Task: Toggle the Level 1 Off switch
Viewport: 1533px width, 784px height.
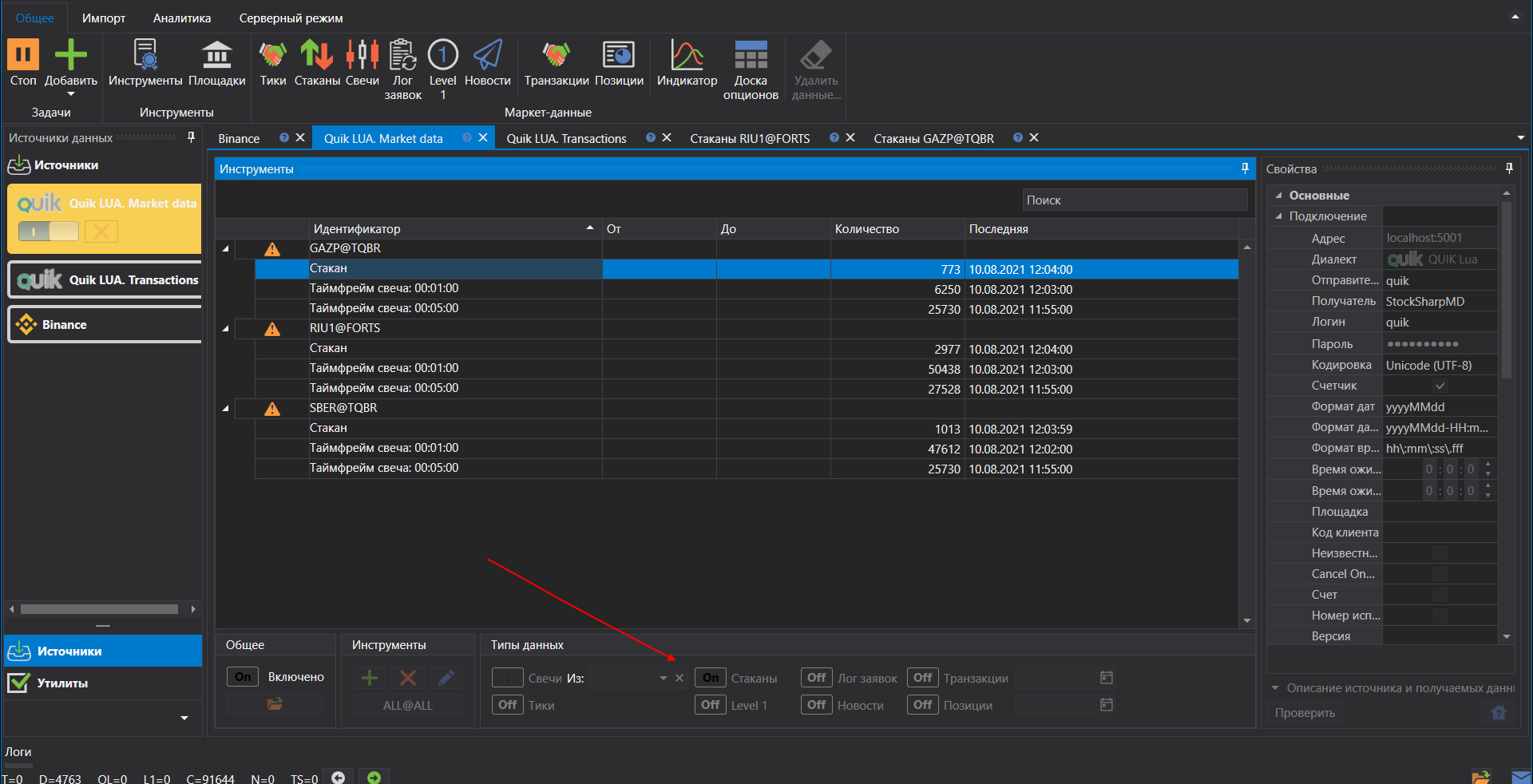Action: (x=711, y=705)
